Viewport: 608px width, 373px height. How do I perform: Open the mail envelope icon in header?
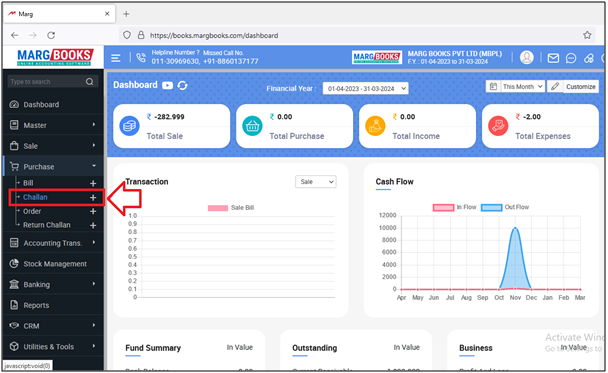pyautogui.click(x=553, y=58)
